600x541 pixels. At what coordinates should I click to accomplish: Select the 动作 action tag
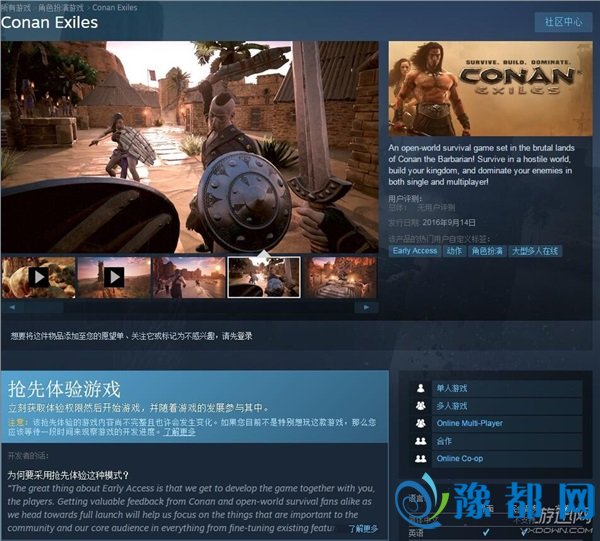tap(455, 251)
